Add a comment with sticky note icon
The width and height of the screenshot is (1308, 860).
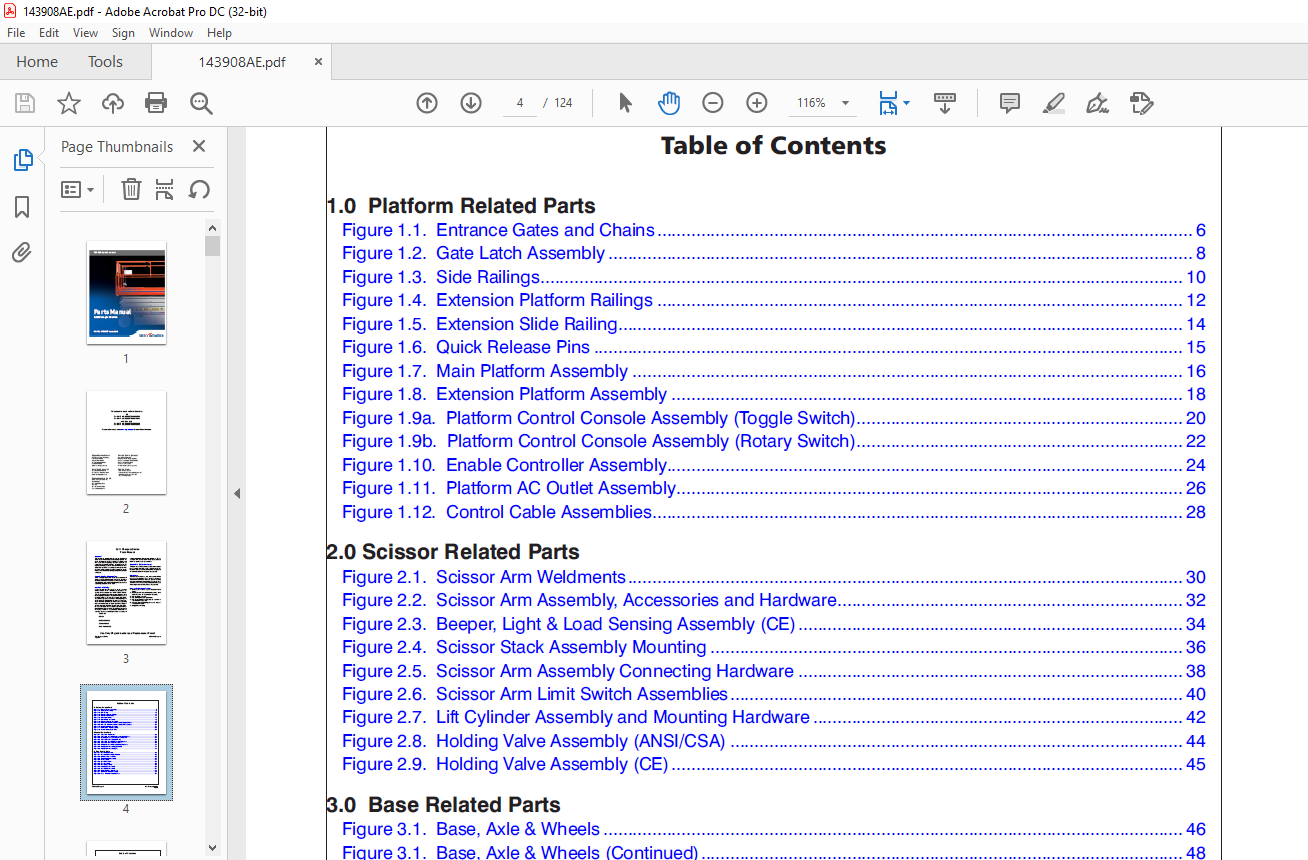(x=1010, y=103)
